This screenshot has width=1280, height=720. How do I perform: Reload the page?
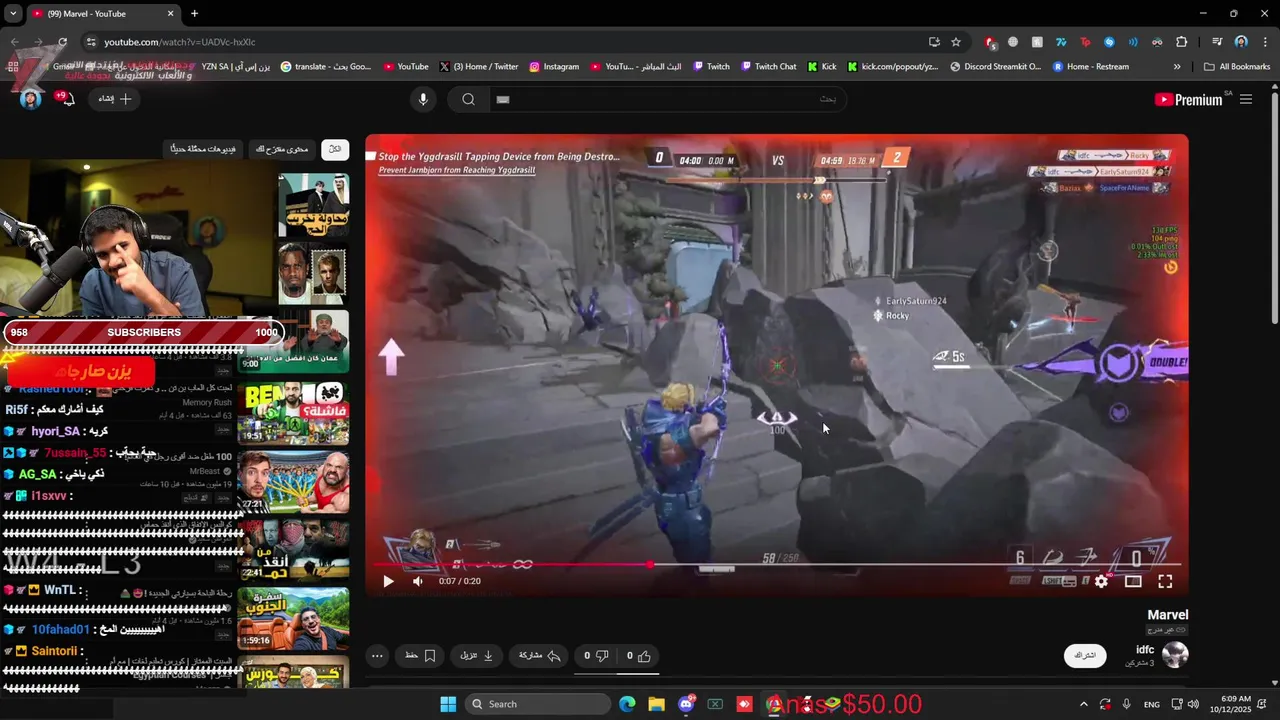click(62, 42)
